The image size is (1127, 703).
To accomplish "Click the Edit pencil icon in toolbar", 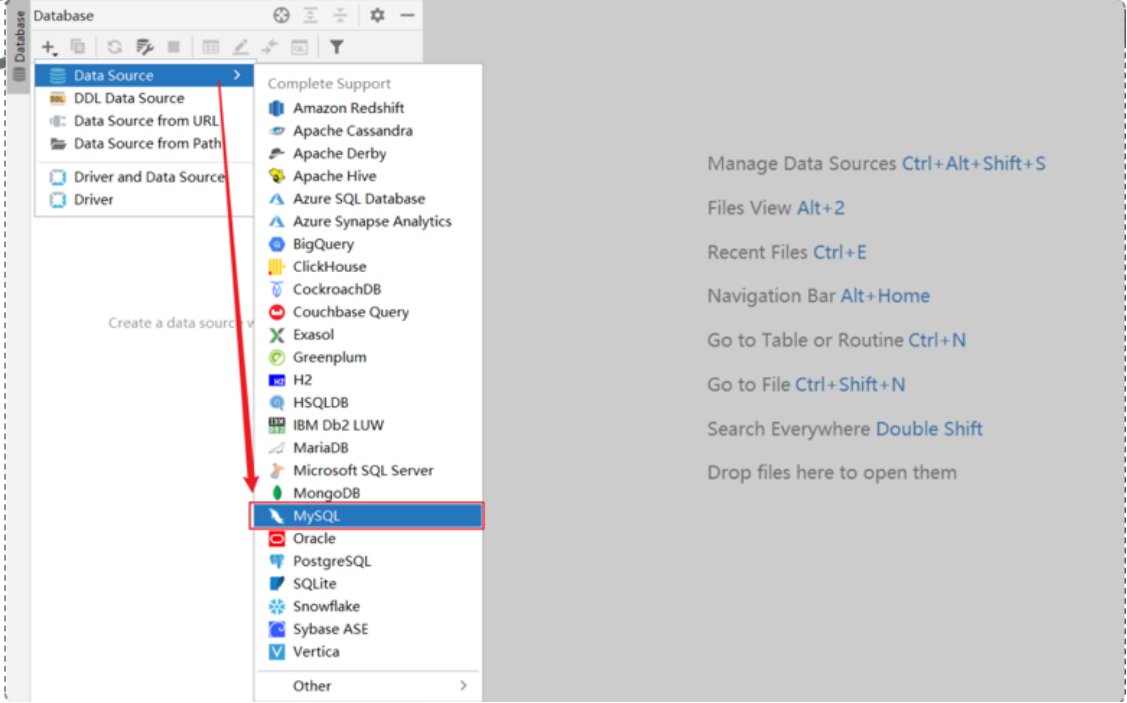I will [x=240, y=47].
